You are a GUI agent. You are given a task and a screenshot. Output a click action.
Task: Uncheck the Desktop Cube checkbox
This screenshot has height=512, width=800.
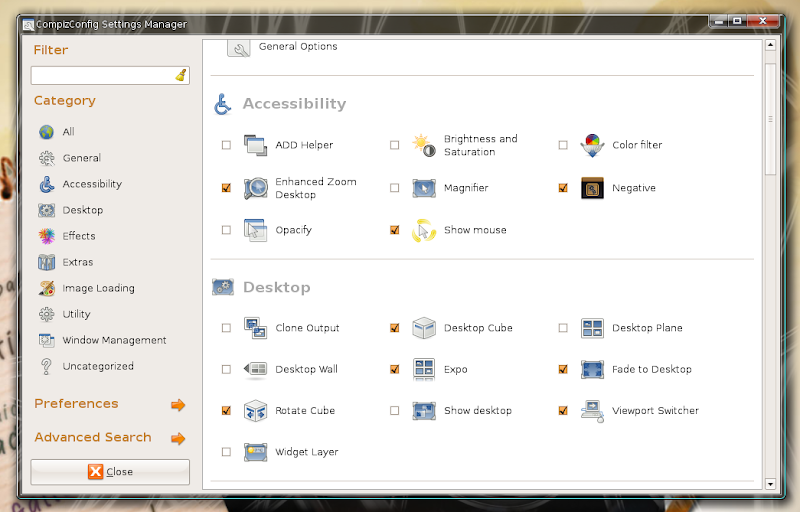click(394, 328)
